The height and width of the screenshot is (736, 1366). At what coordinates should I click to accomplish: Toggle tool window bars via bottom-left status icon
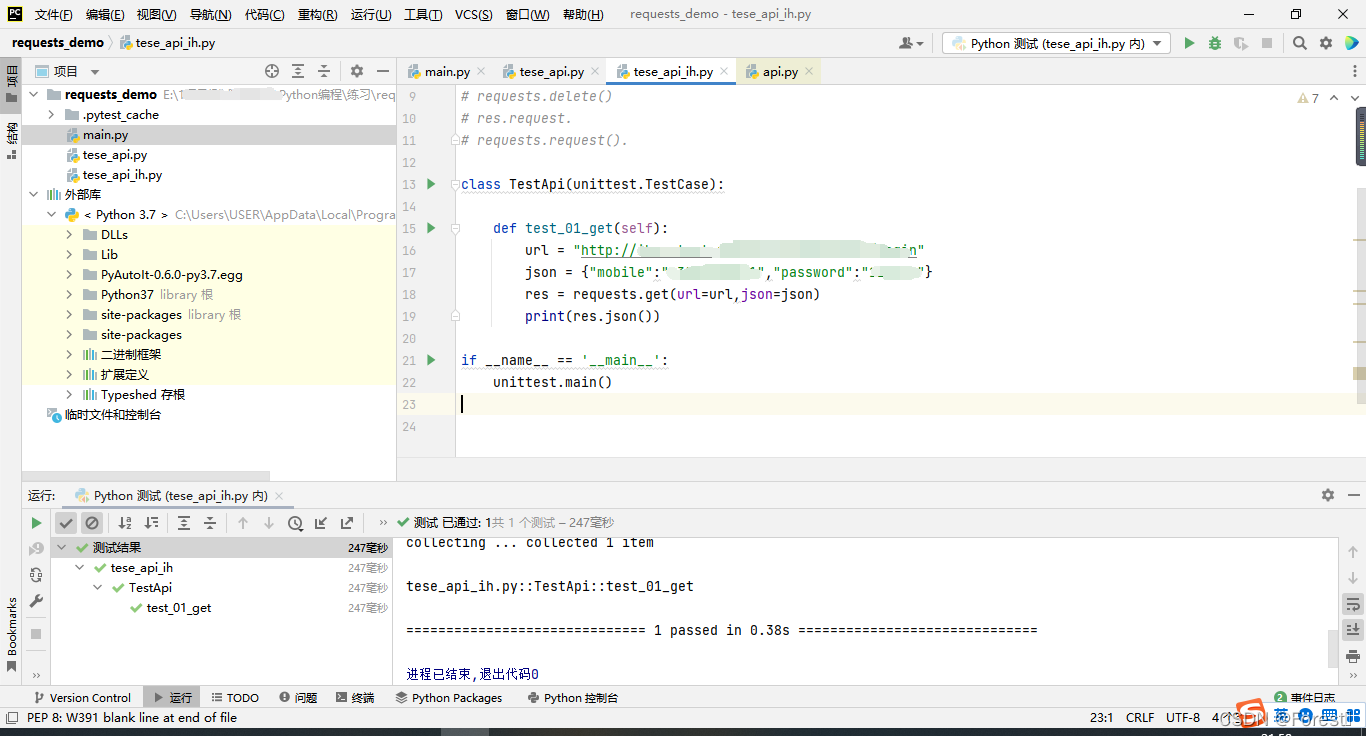click(x=11, y=717)
